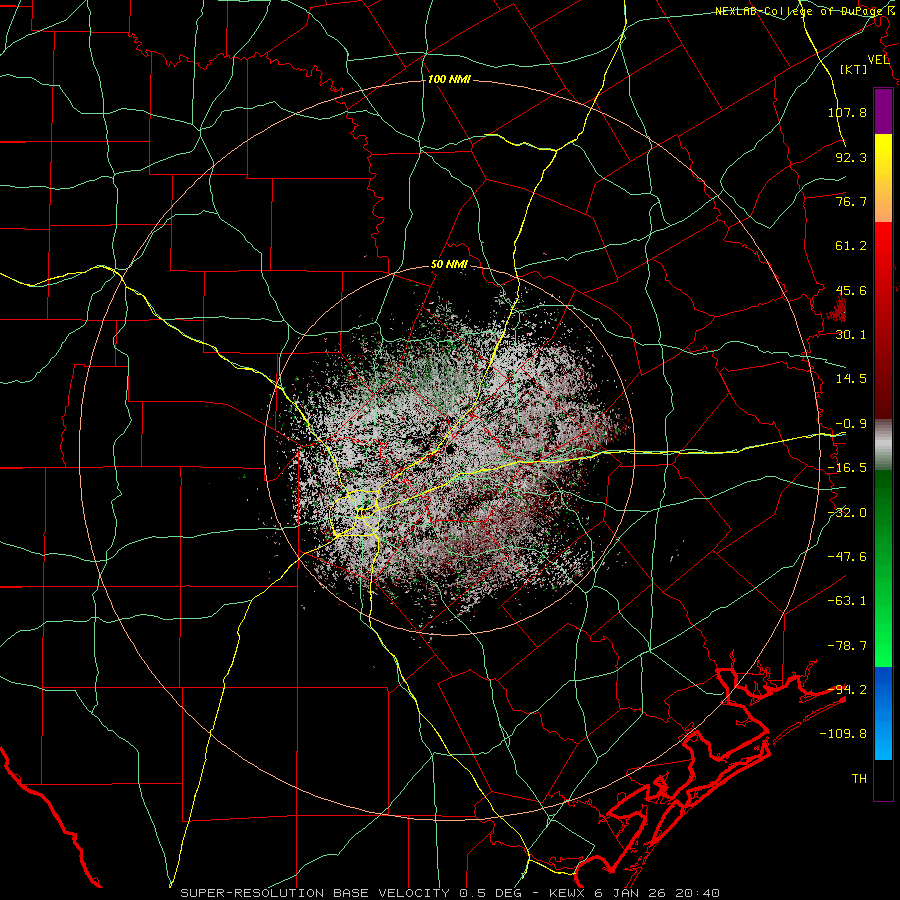Select the 14.5 value on velocity scale
Screen dimensions: 900x900
(851, 379)
